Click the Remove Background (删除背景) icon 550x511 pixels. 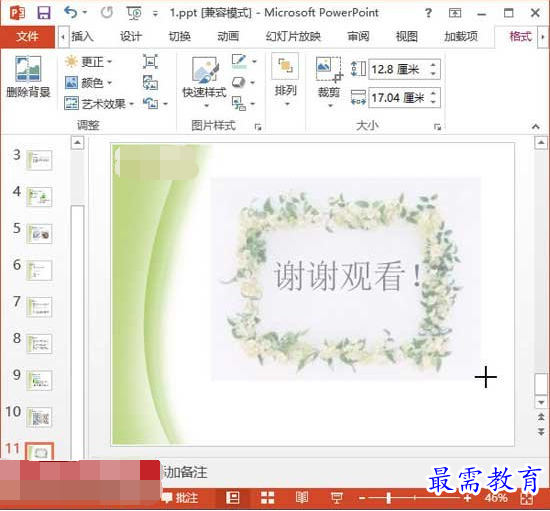(x=28, y=69)
